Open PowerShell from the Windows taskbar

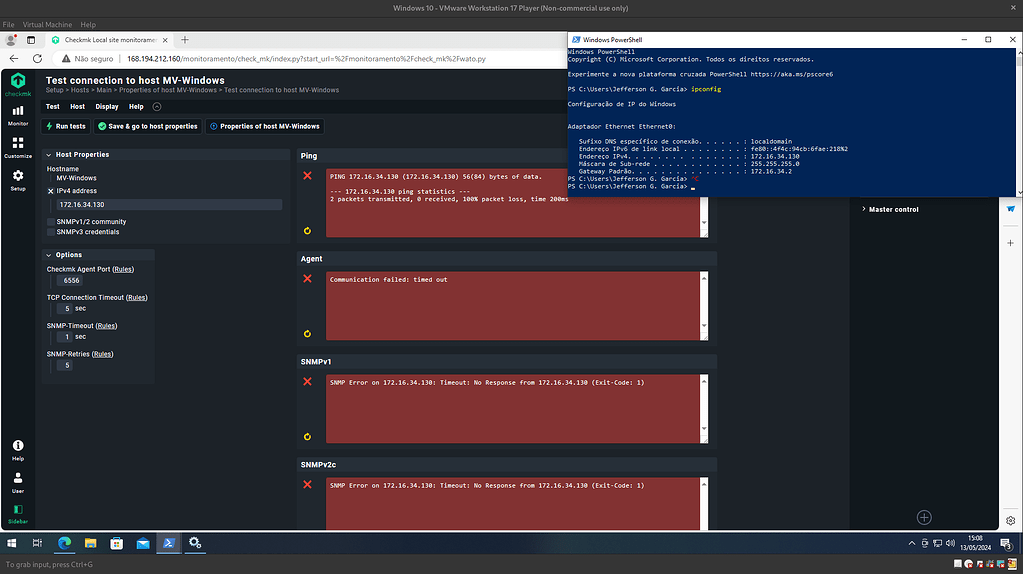(170, 543)
